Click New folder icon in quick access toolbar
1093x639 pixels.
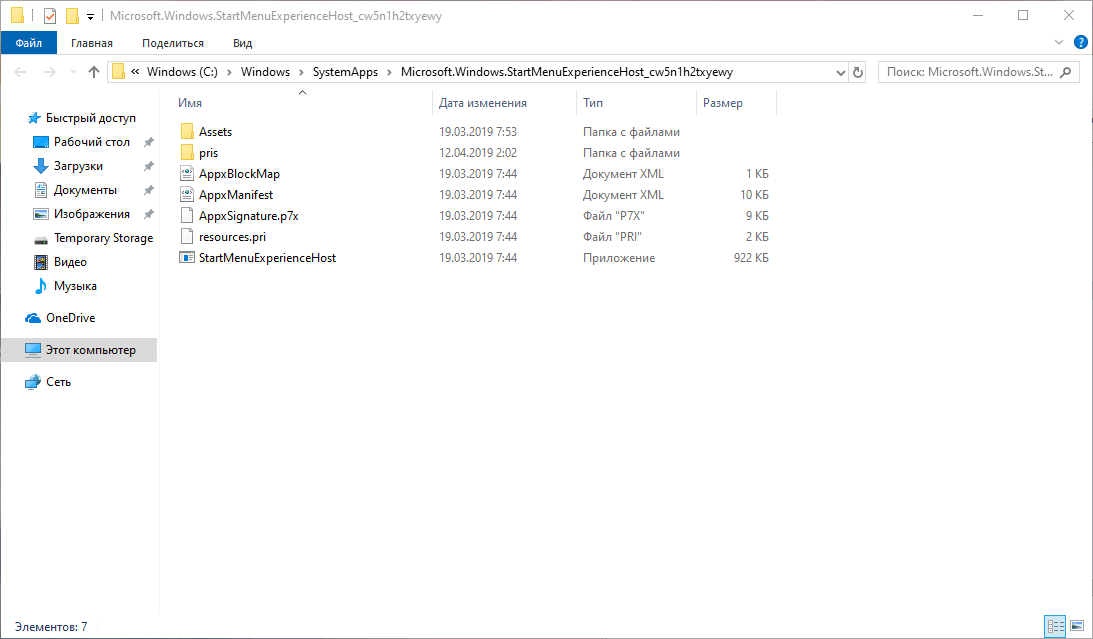pyautogui.click(x=72, y=15)
